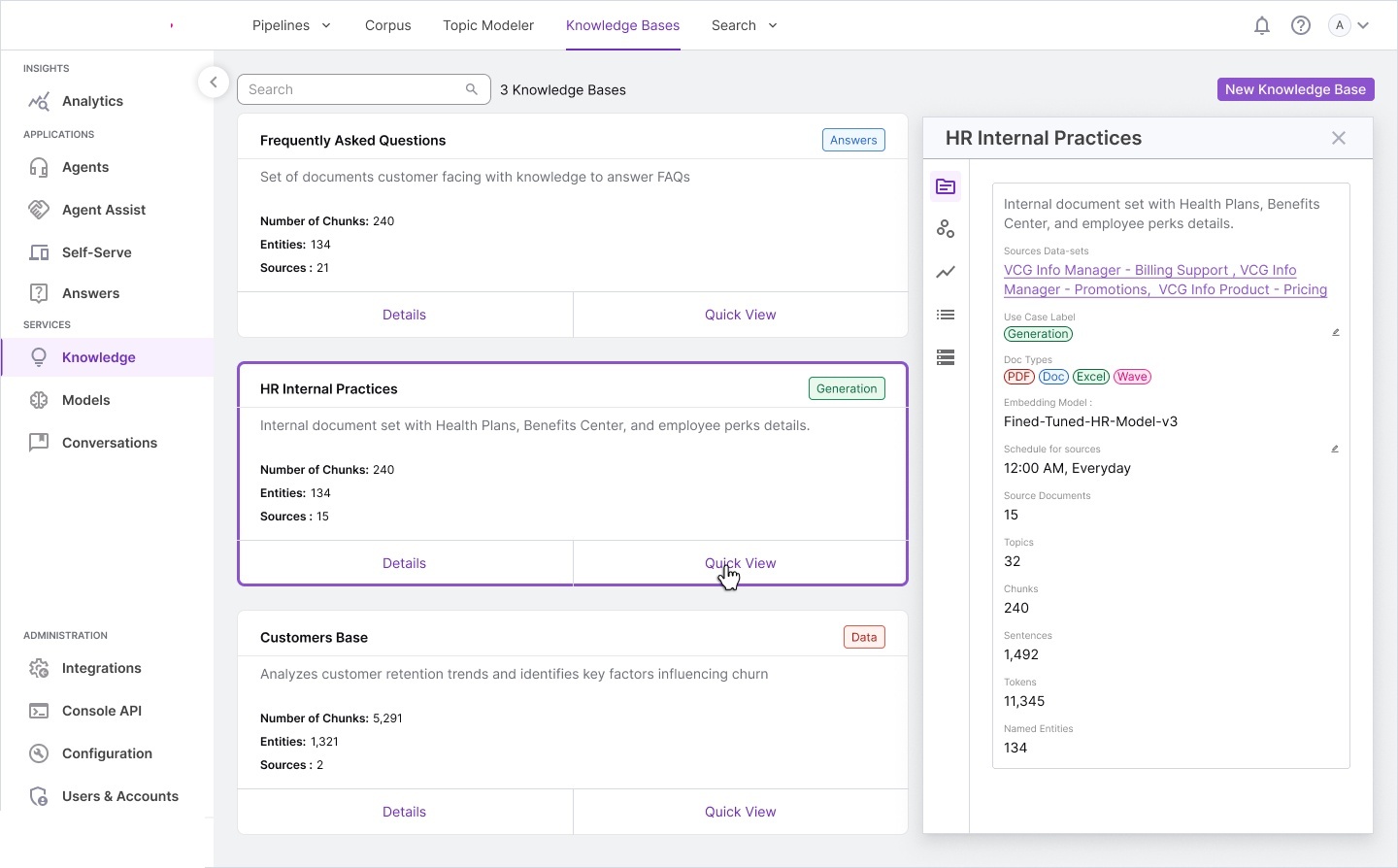Screen dimensions: 1398x868
Task: Select the documents overview tab in the HR panel
Action: tap(946, 186)
